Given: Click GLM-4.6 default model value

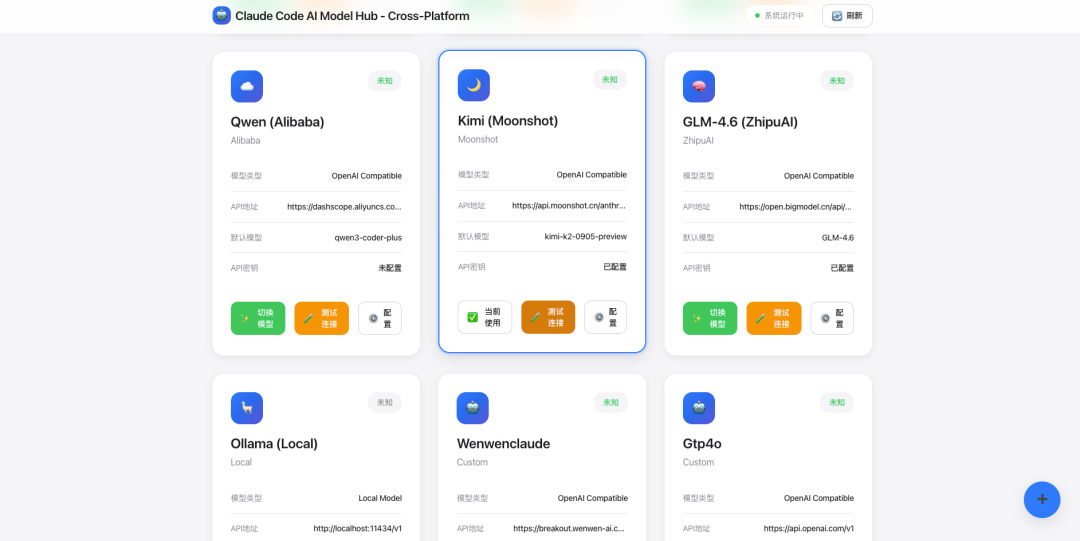Looking at the screenshot, I should coord(838,238).
